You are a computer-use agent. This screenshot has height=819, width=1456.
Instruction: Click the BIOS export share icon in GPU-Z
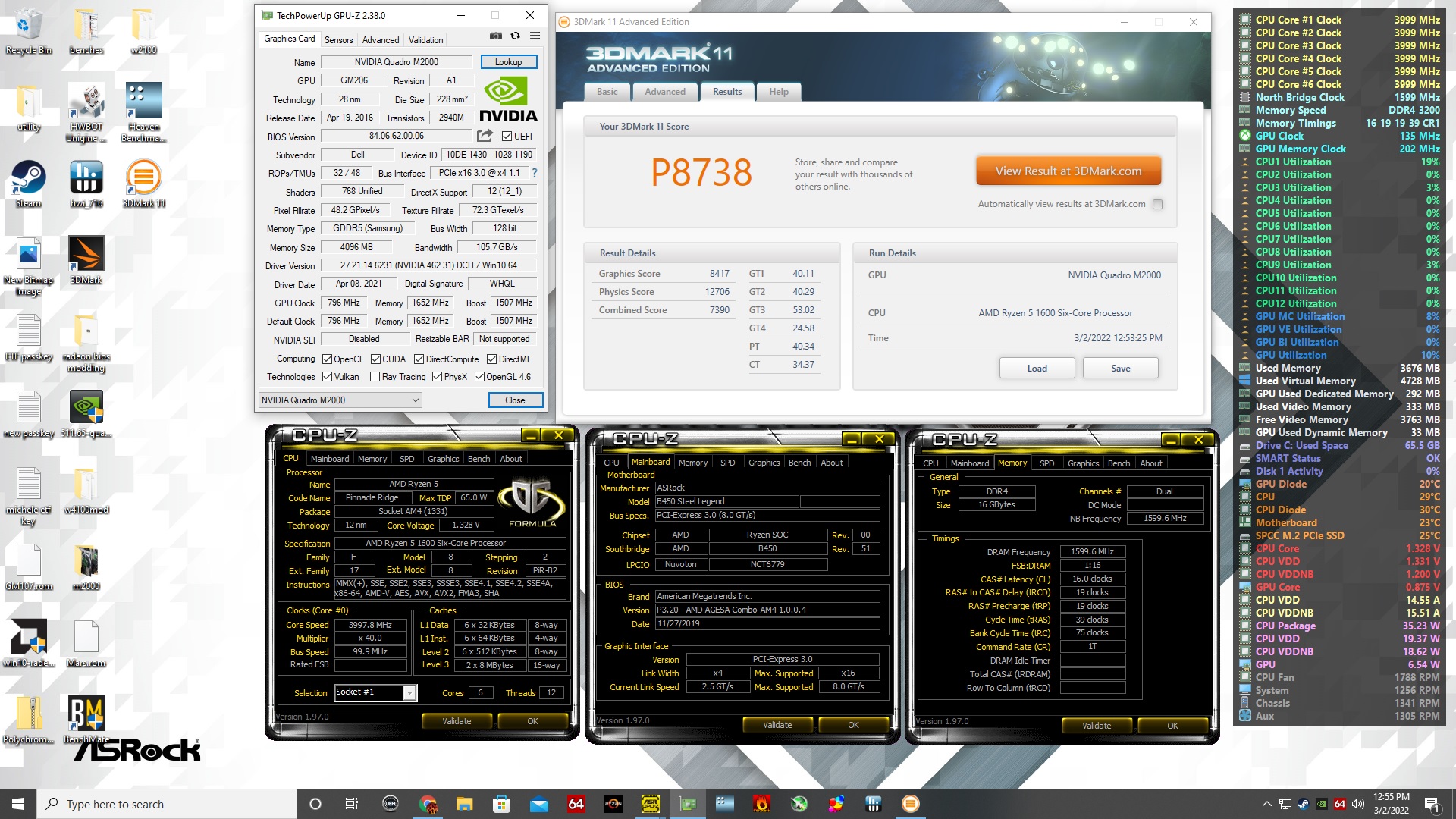pyautogui.click(x=484, y=136)
